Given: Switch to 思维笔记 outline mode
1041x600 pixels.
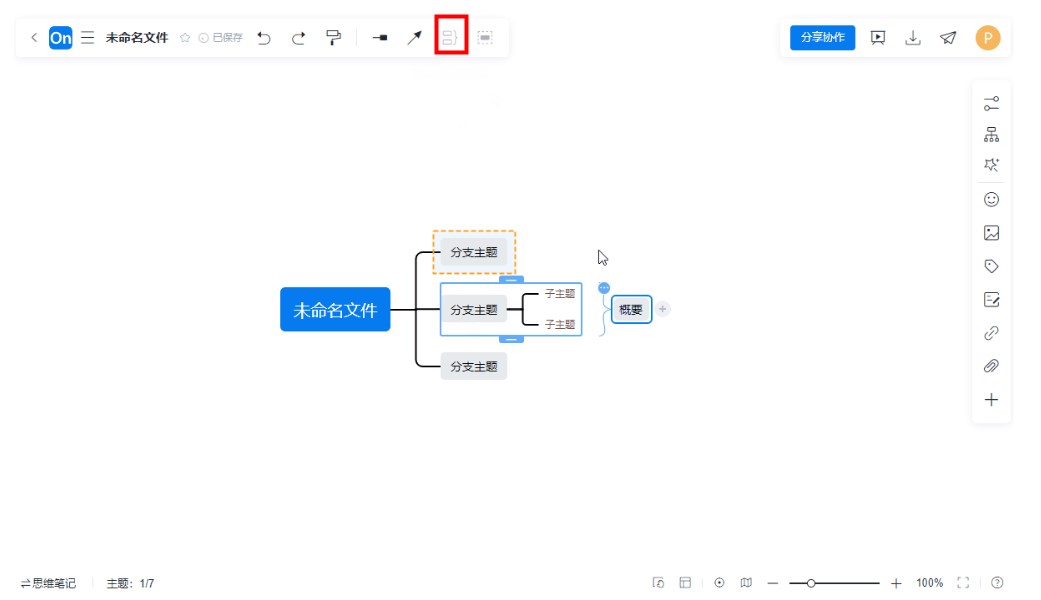Looking at the screenshot, I should [48, 583].
